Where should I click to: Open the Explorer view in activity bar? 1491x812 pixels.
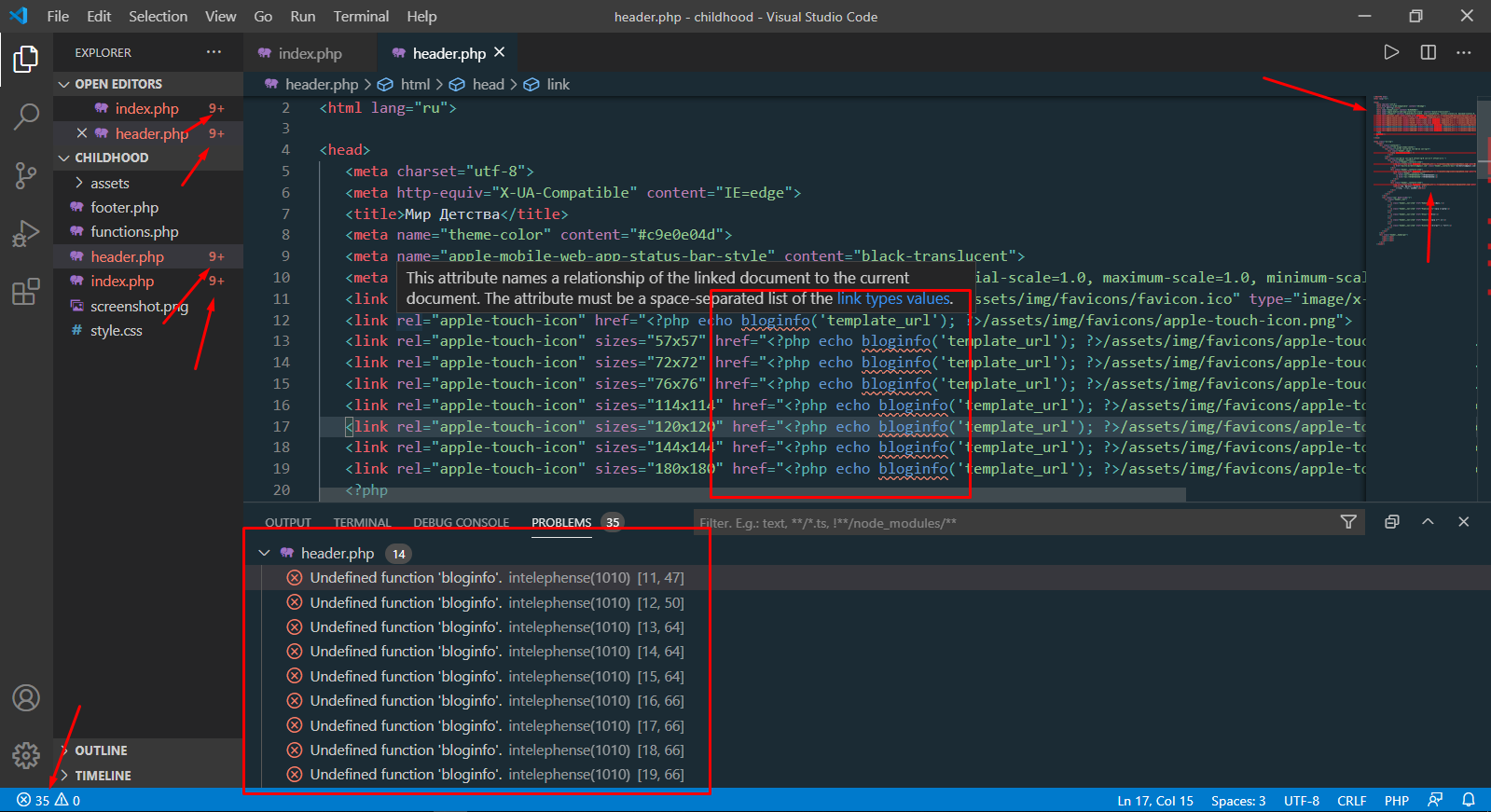coord(26,60)
